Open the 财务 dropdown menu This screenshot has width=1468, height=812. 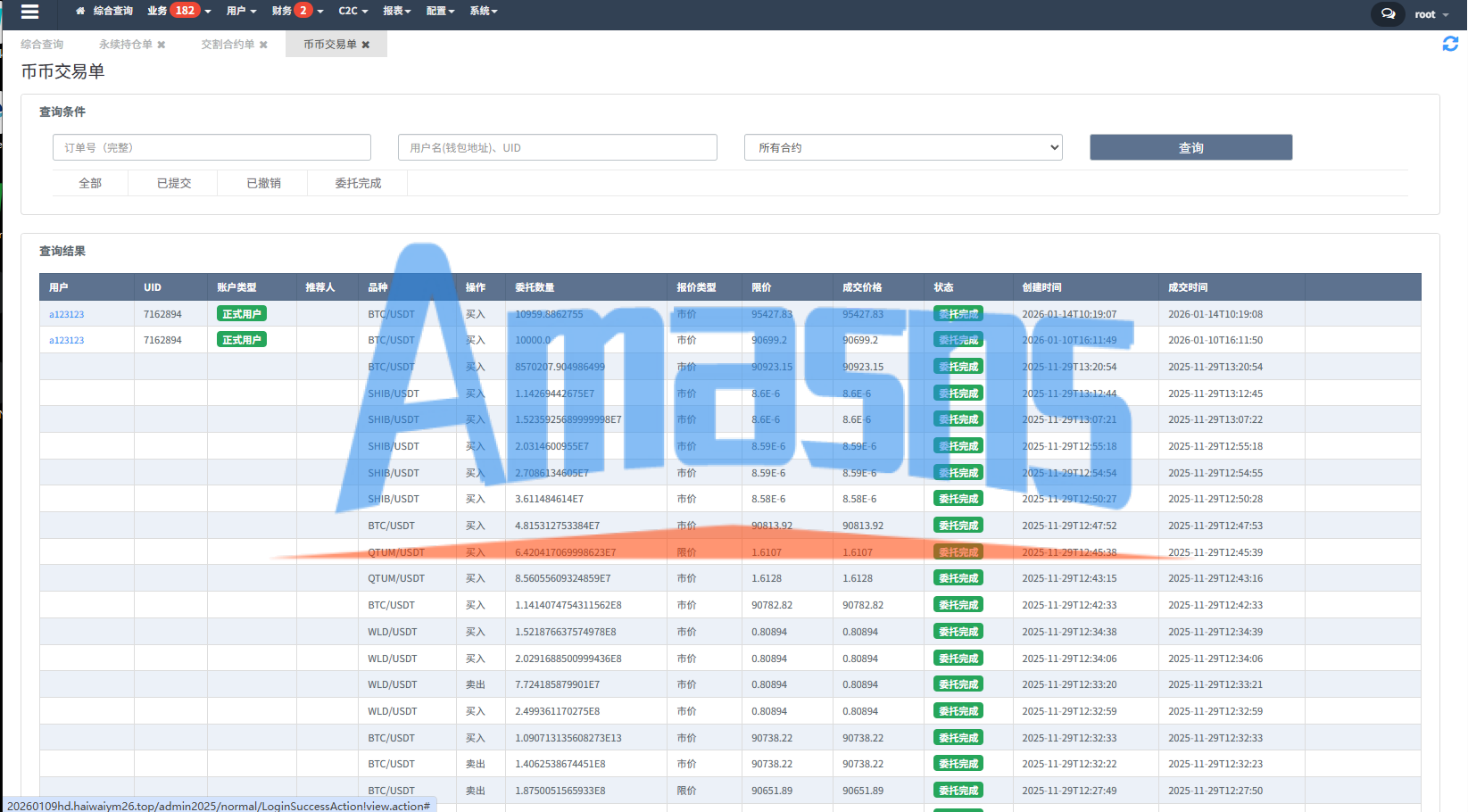[297, 12]
